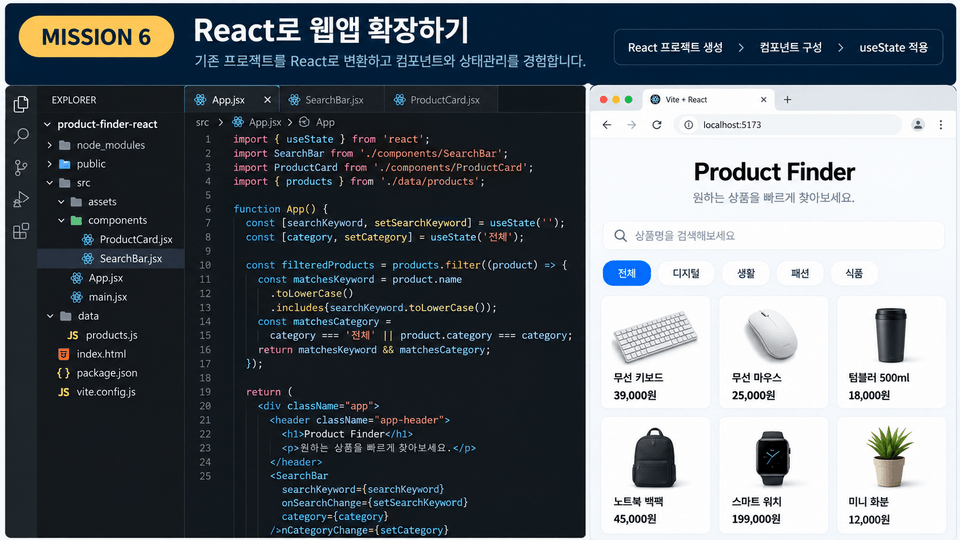The image size is (960, 540).
Task: Collapse the src folder chevron
Action: 50,182
